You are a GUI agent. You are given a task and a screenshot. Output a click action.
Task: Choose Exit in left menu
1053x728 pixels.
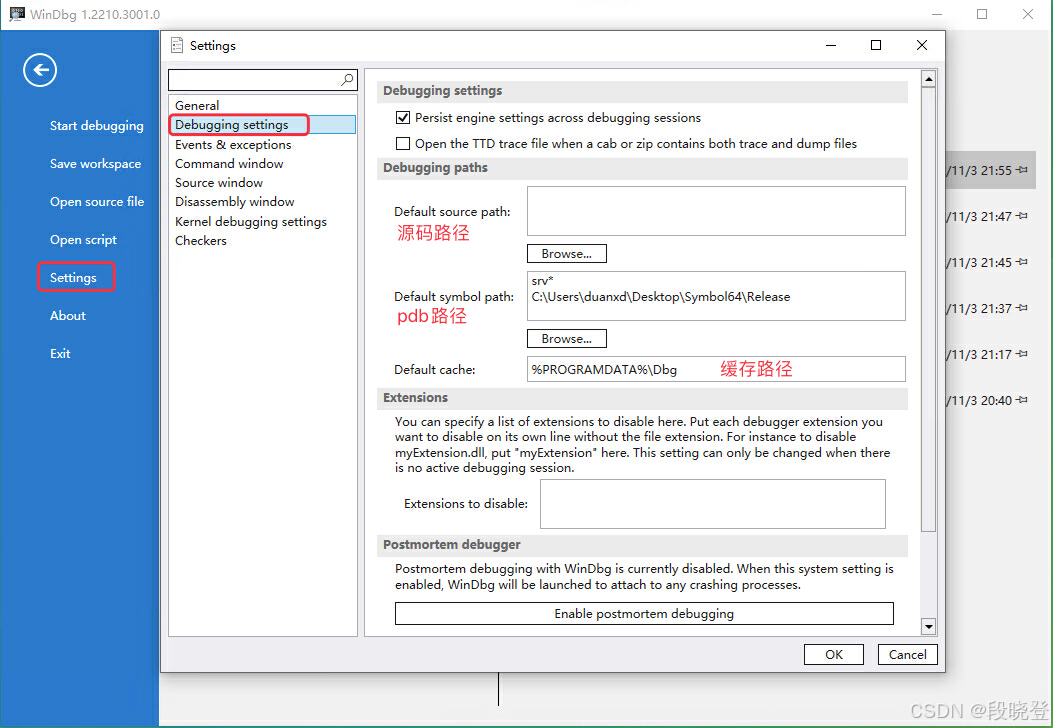(60, 353)
